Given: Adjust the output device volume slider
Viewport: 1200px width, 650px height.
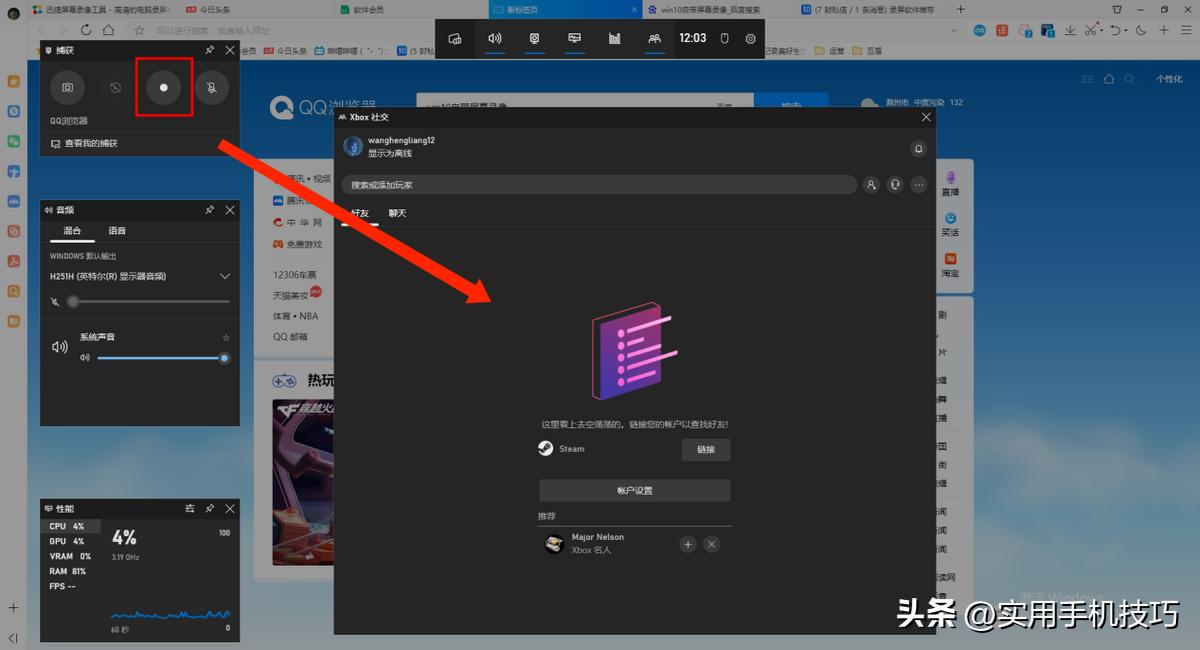Looking at the screenshot, I should 150,301.
